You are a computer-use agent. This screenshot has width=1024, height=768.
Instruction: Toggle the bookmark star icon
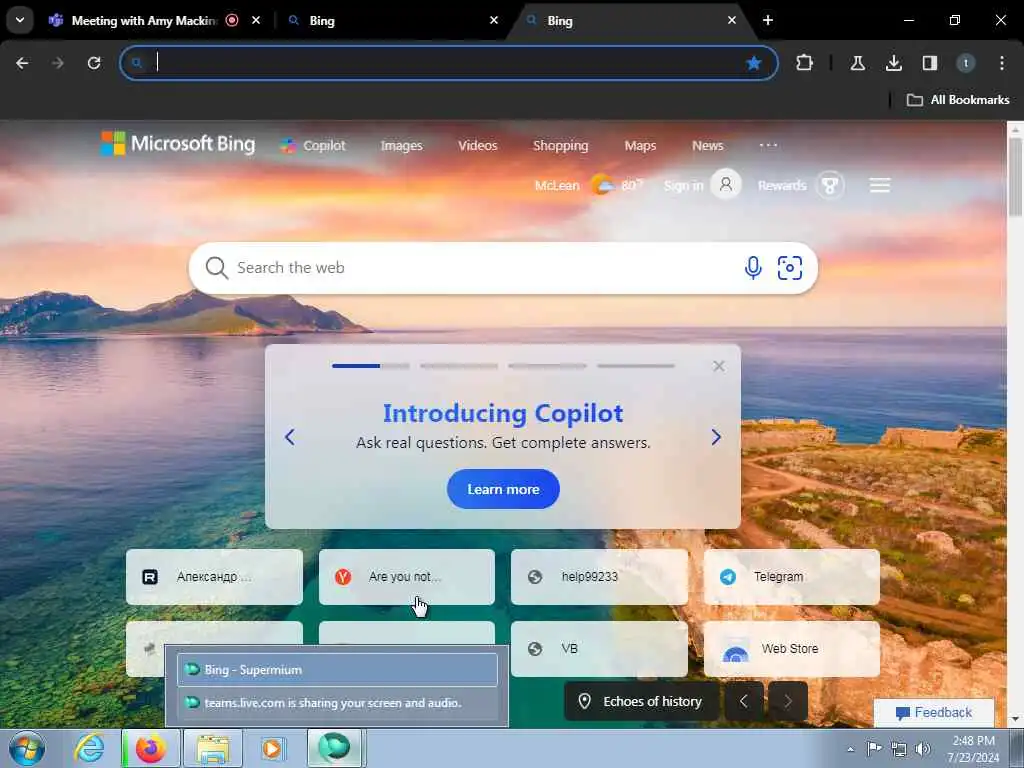pyautogui.click(x=754, y=63)
